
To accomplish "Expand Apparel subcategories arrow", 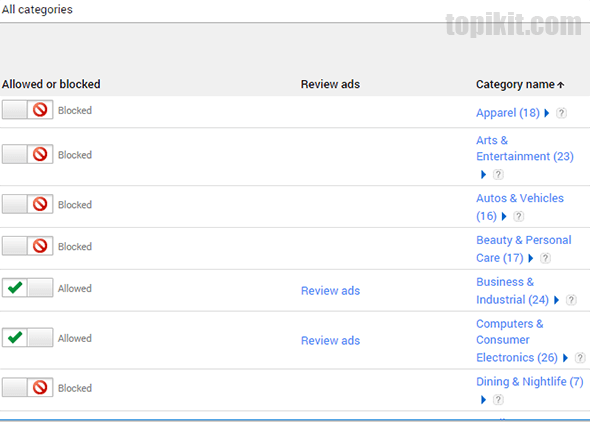I will click(547, 113).
